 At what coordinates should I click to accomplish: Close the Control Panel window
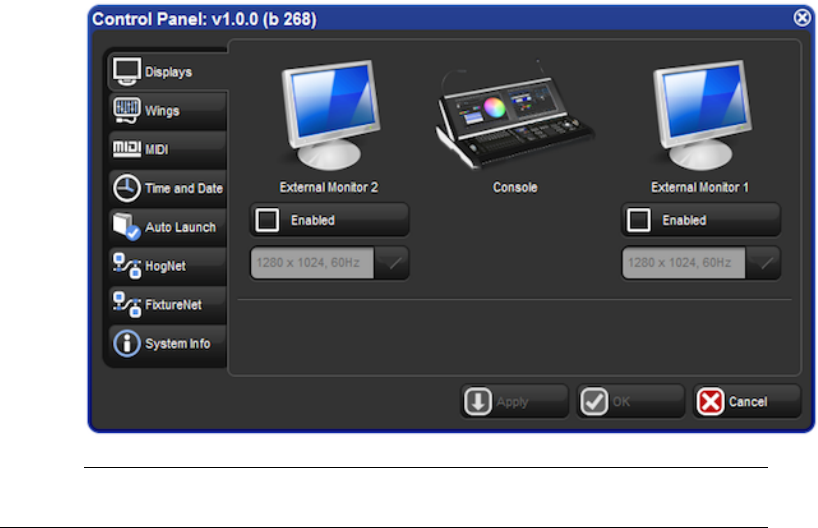[x=802, y=18]
